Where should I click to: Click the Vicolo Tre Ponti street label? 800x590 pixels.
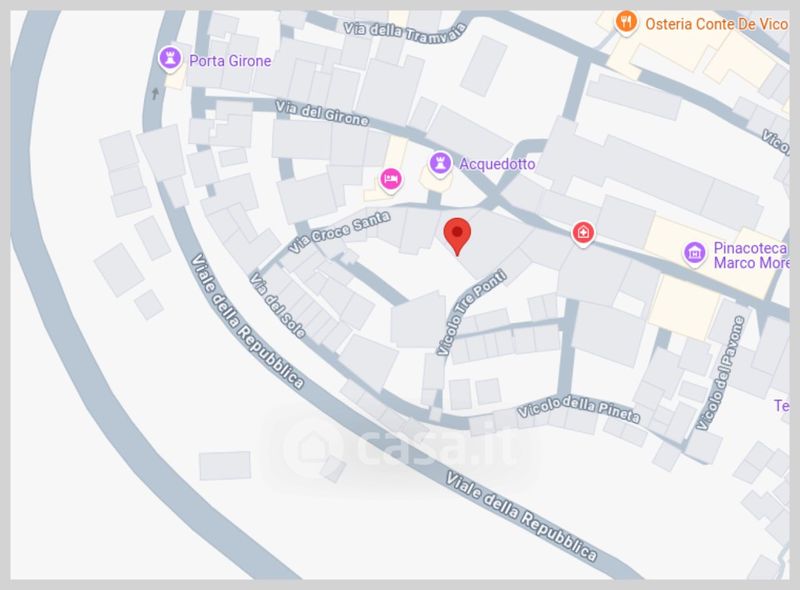(471, 312)
